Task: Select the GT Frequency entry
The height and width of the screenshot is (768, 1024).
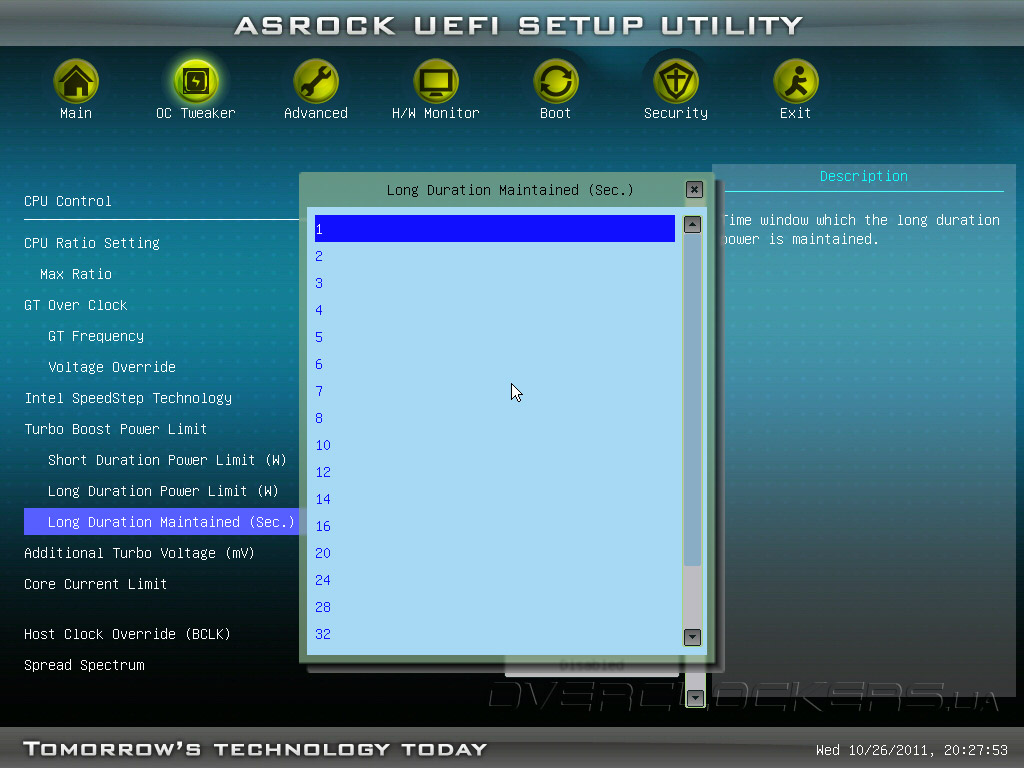Action: tap(96, 336)
